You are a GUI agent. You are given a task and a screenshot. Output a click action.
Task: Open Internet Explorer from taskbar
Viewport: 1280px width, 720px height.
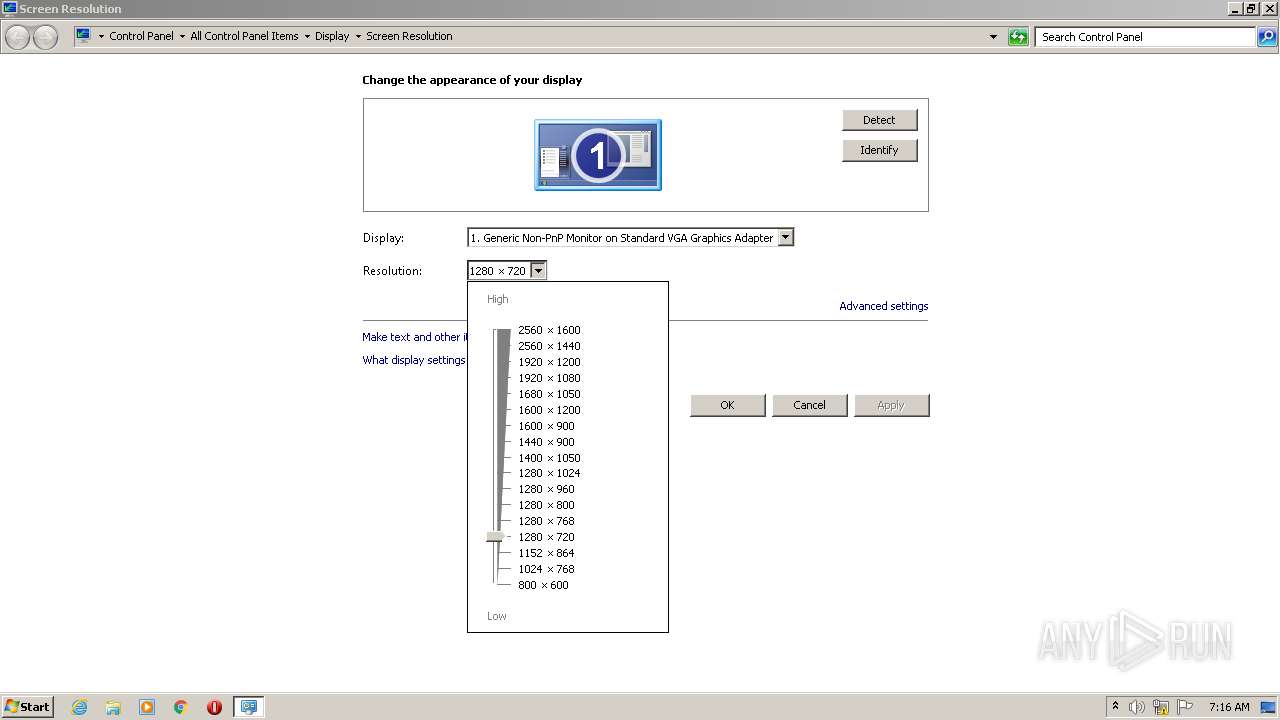pyautogui.click(x=80, y=707)
